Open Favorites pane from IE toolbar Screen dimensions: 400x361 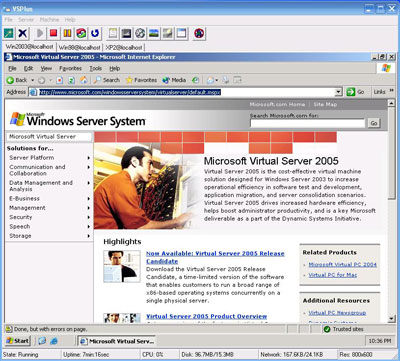pos(141,80)
